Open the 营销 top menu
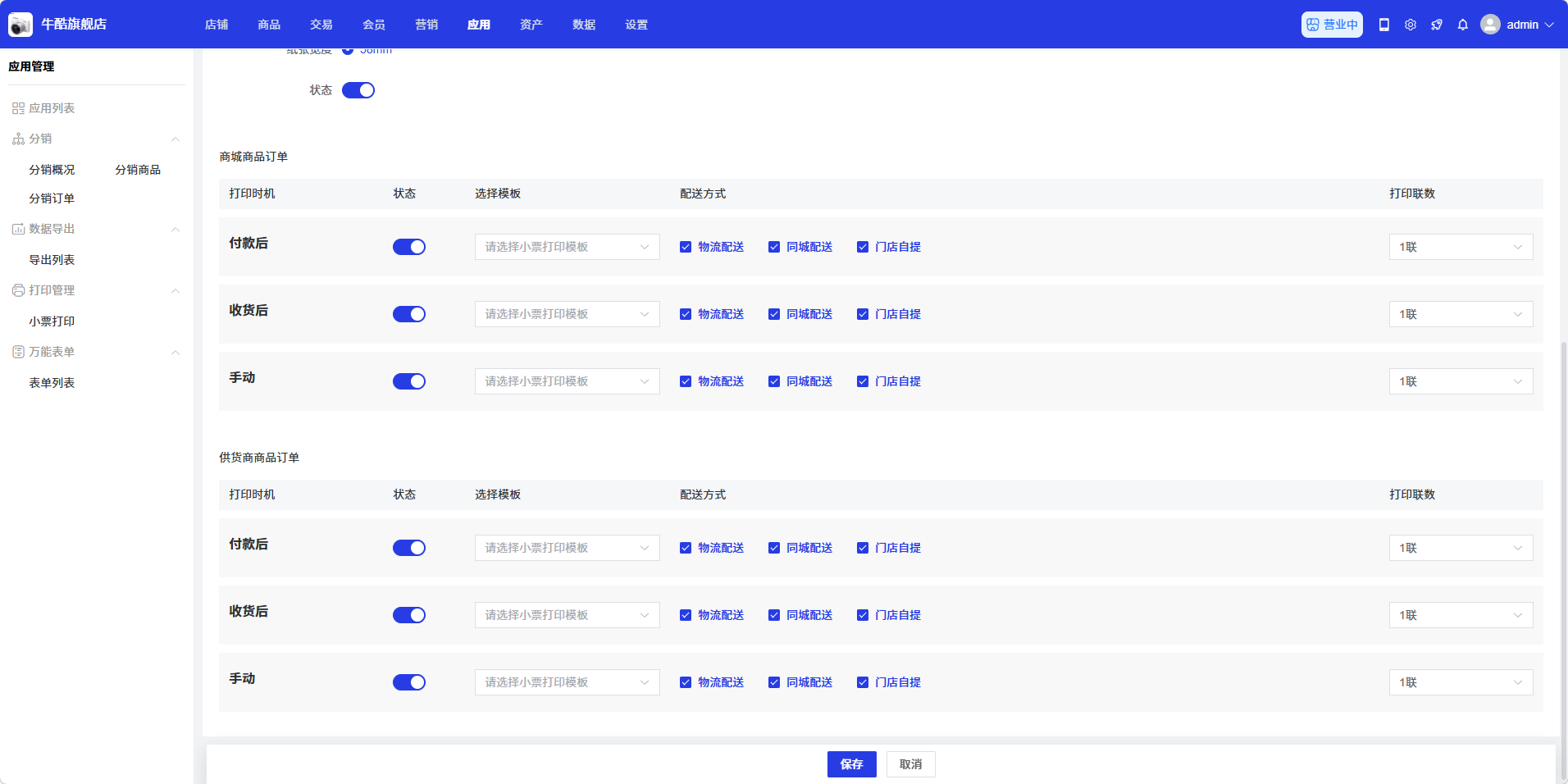Viewport: 1568px width, 784px height. tap(426, 25)
